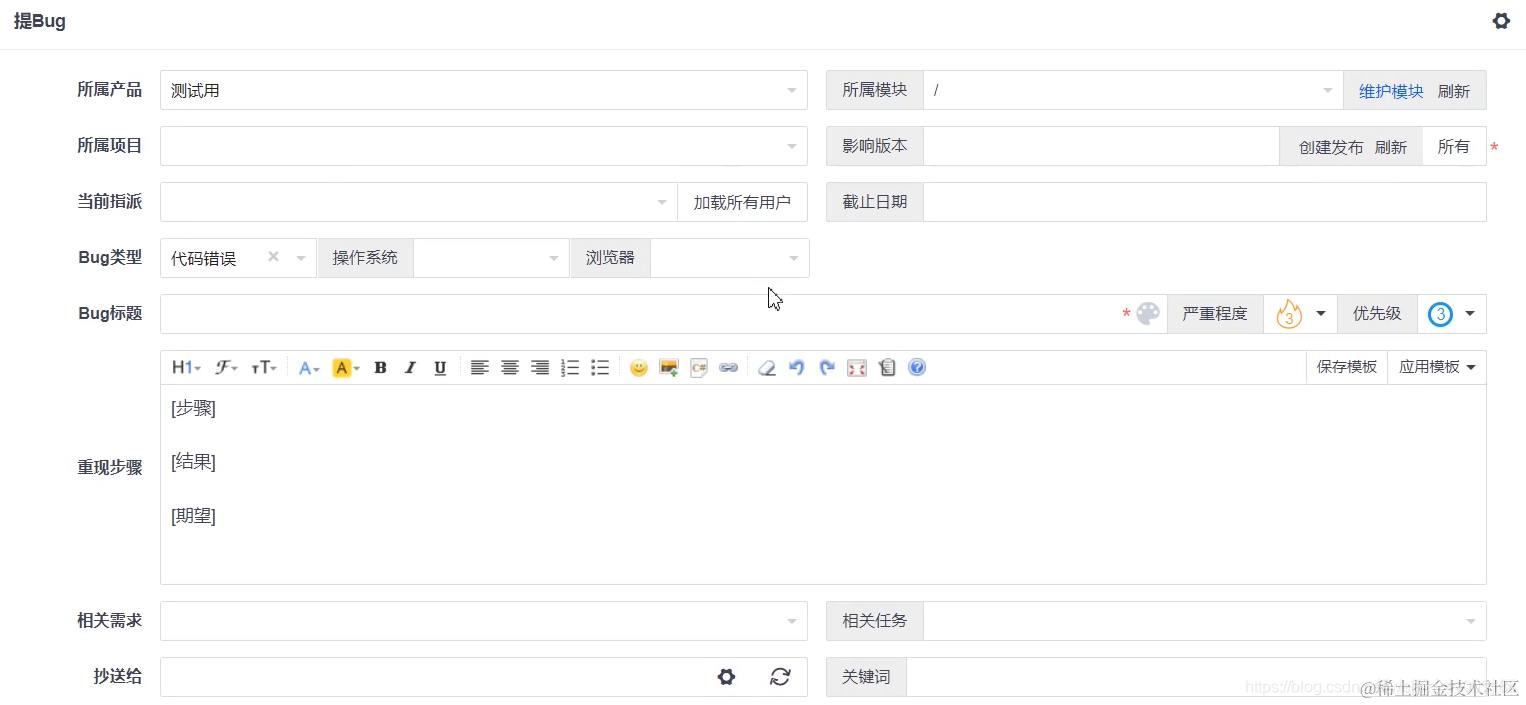Focus the 截止日期 date field
This screenshot has width=1526, height=705.
click(x=1205, y=202)
